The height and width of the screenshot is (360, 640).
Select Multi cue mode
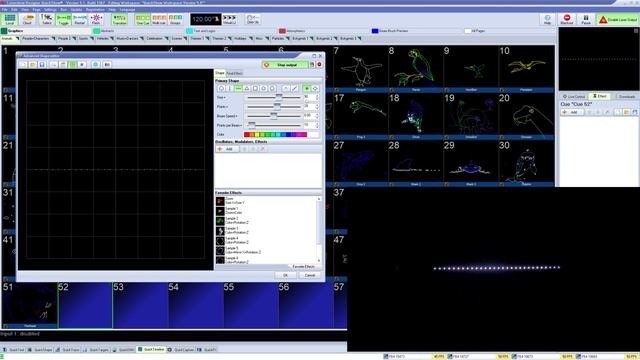(159, 19)
